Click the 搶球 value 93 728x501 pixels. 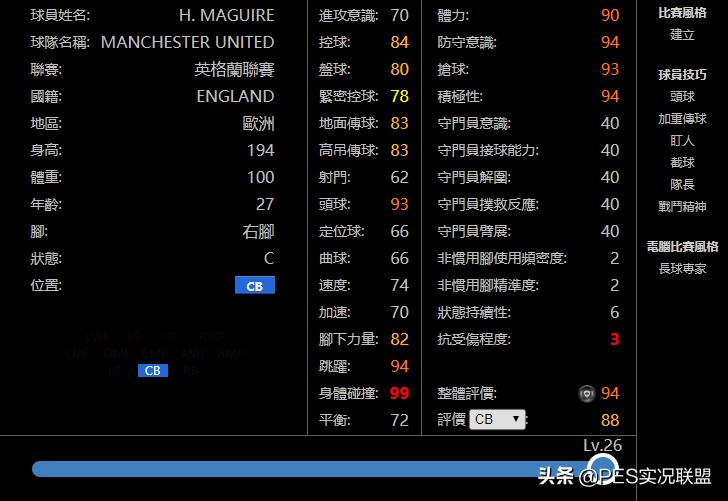click(x=610, y=69)
